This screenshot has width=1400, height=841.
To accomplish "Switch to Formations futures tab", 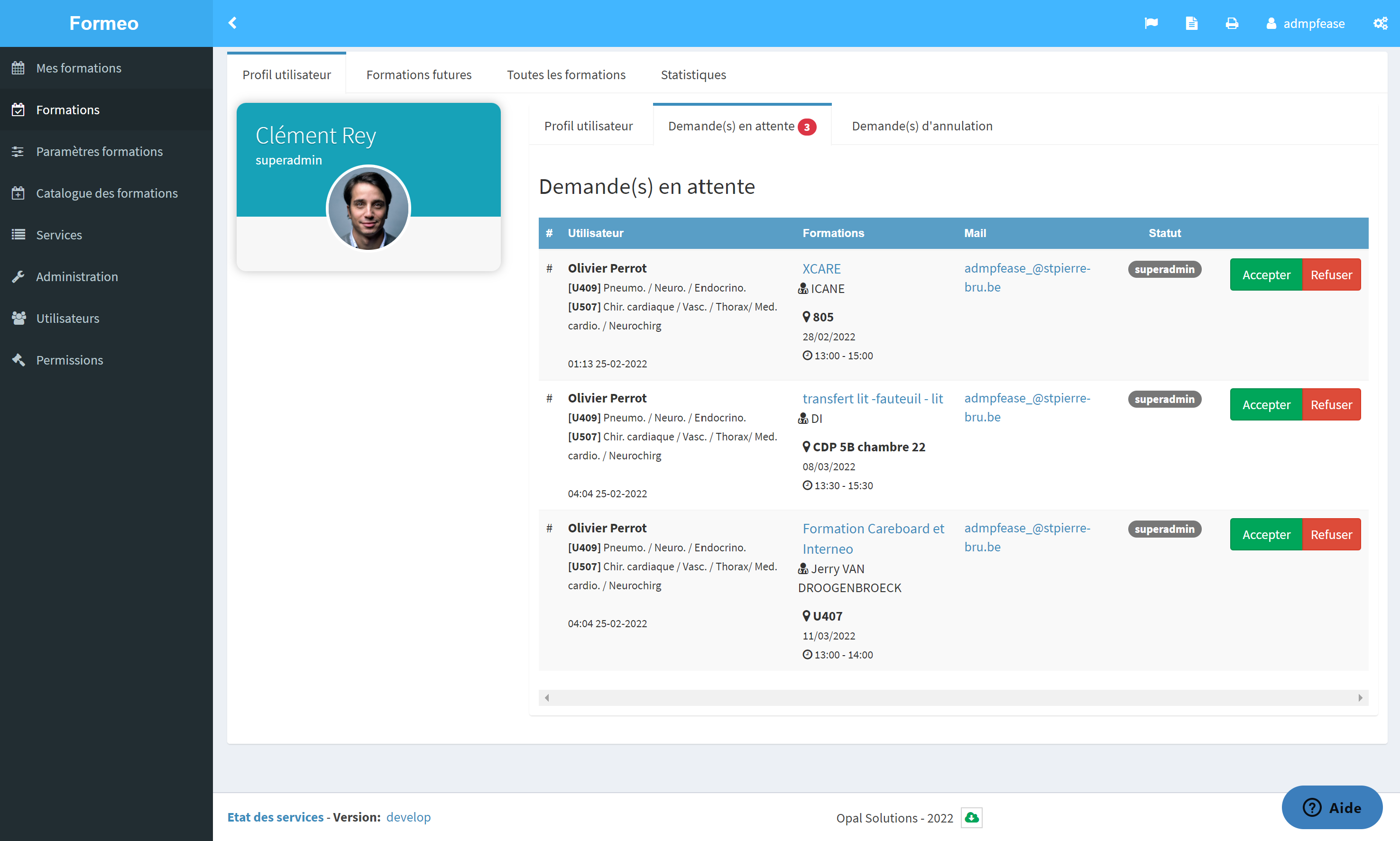I will tap(419, 75).
